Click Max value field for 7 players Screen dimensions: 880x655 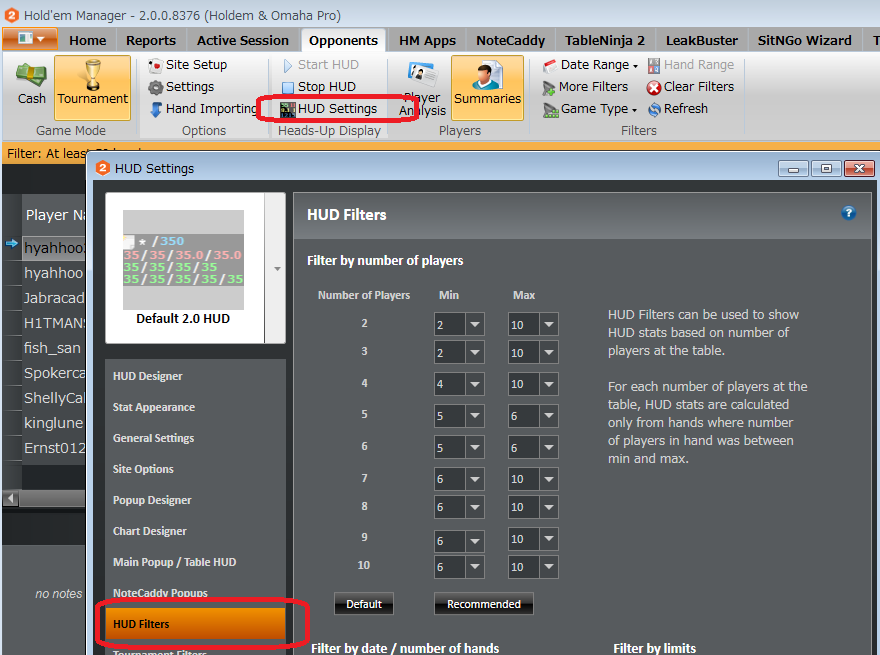pos(524,479)
